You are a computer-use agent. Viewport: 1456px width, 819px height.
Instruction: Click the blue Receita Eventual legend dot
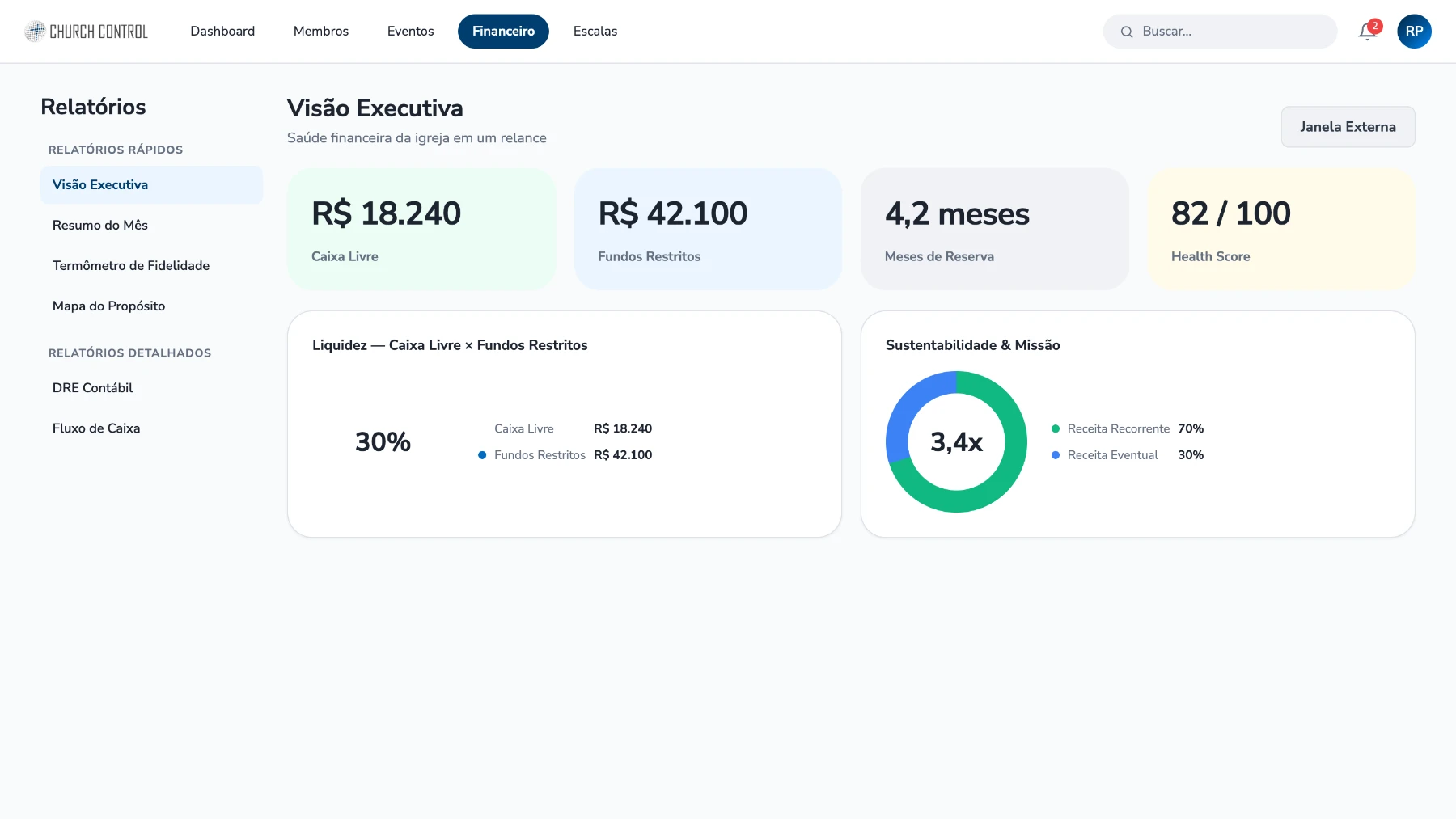(1056, 455)
